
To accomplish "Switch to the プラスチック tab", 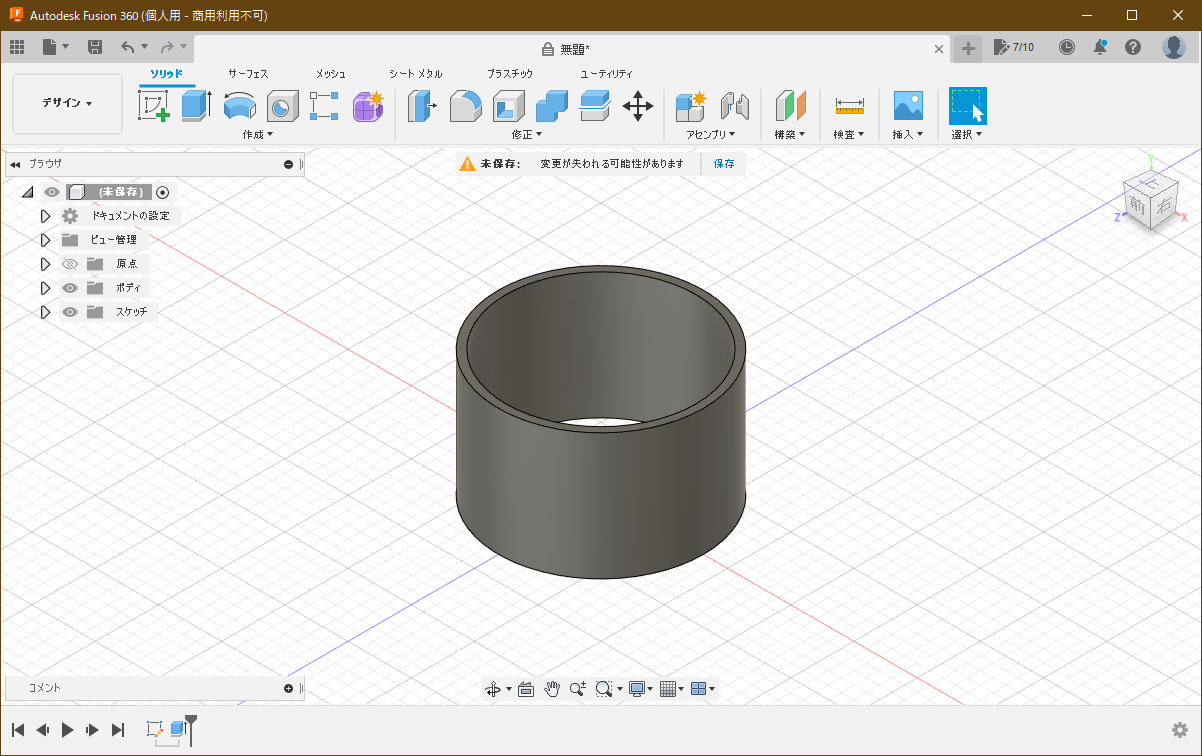I will [510, 74].
